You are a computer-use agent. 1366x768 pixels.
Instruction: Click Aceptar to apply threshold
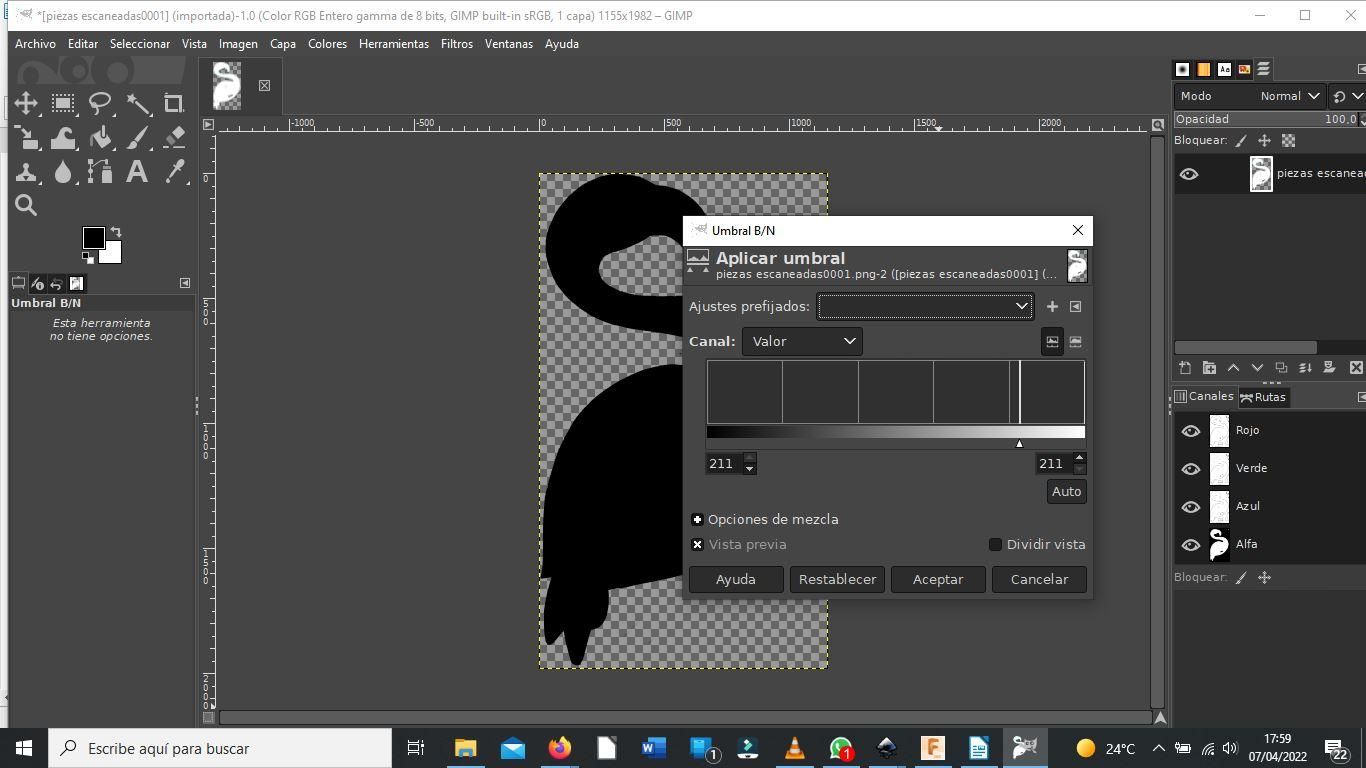938,579
